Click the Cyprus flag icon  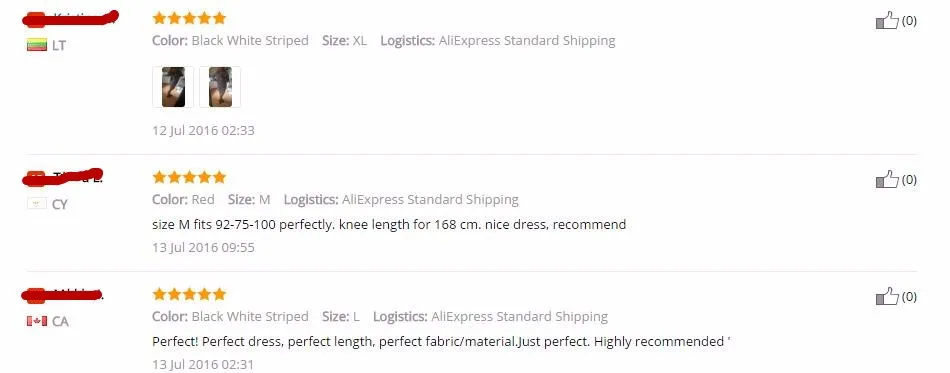point(37,204)
